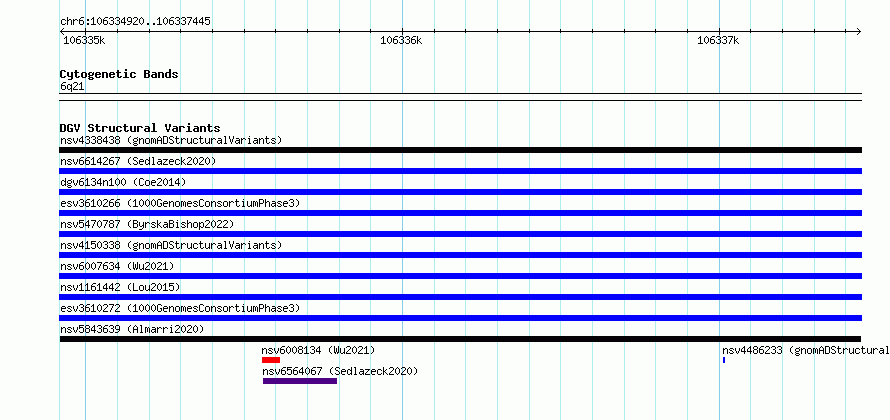Click the blue bar below esv3610272
The width and height of the screenshot is (890, 420).
[x=460, y=318]
